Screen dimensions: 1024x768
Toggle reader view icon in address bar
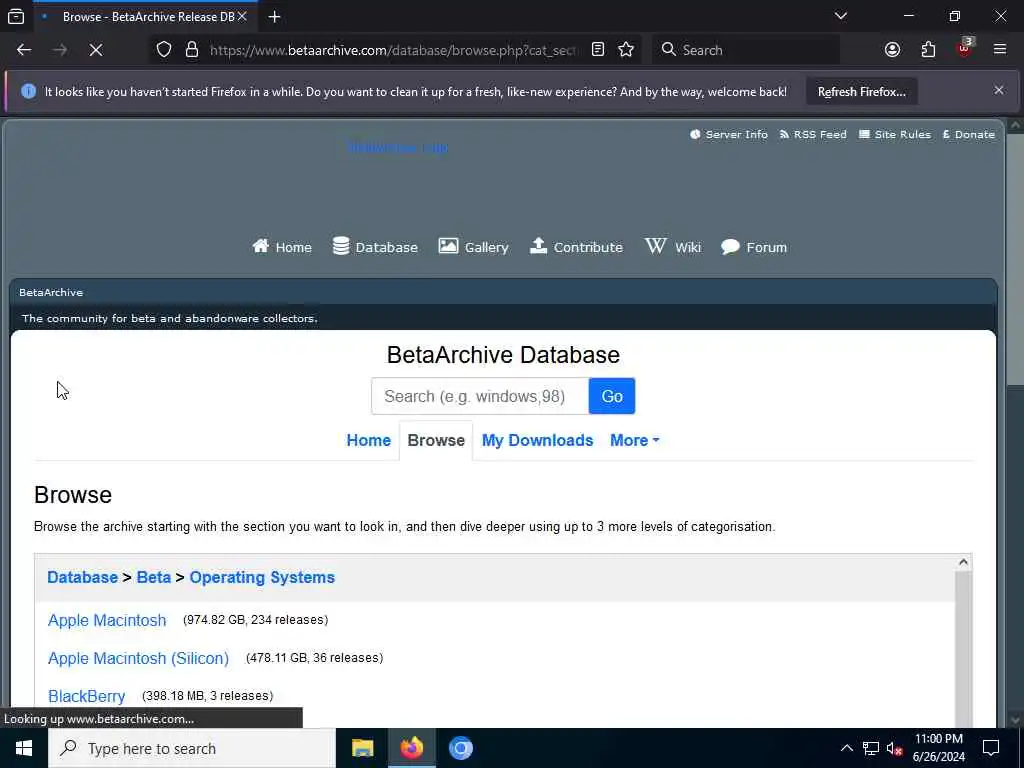(598, 50)
